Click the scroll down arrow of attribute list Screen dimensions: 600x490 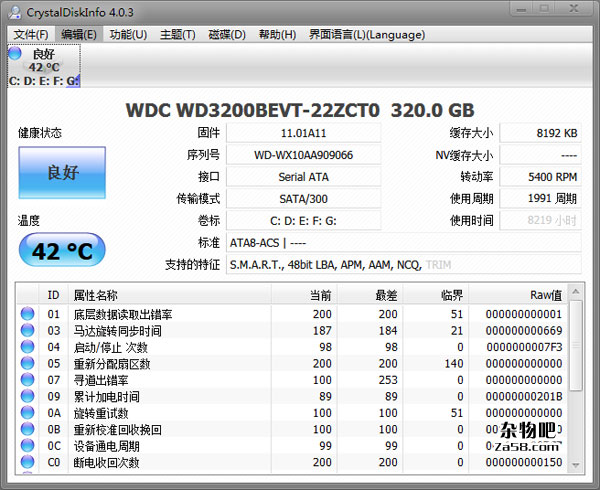(x=576, y=465)
